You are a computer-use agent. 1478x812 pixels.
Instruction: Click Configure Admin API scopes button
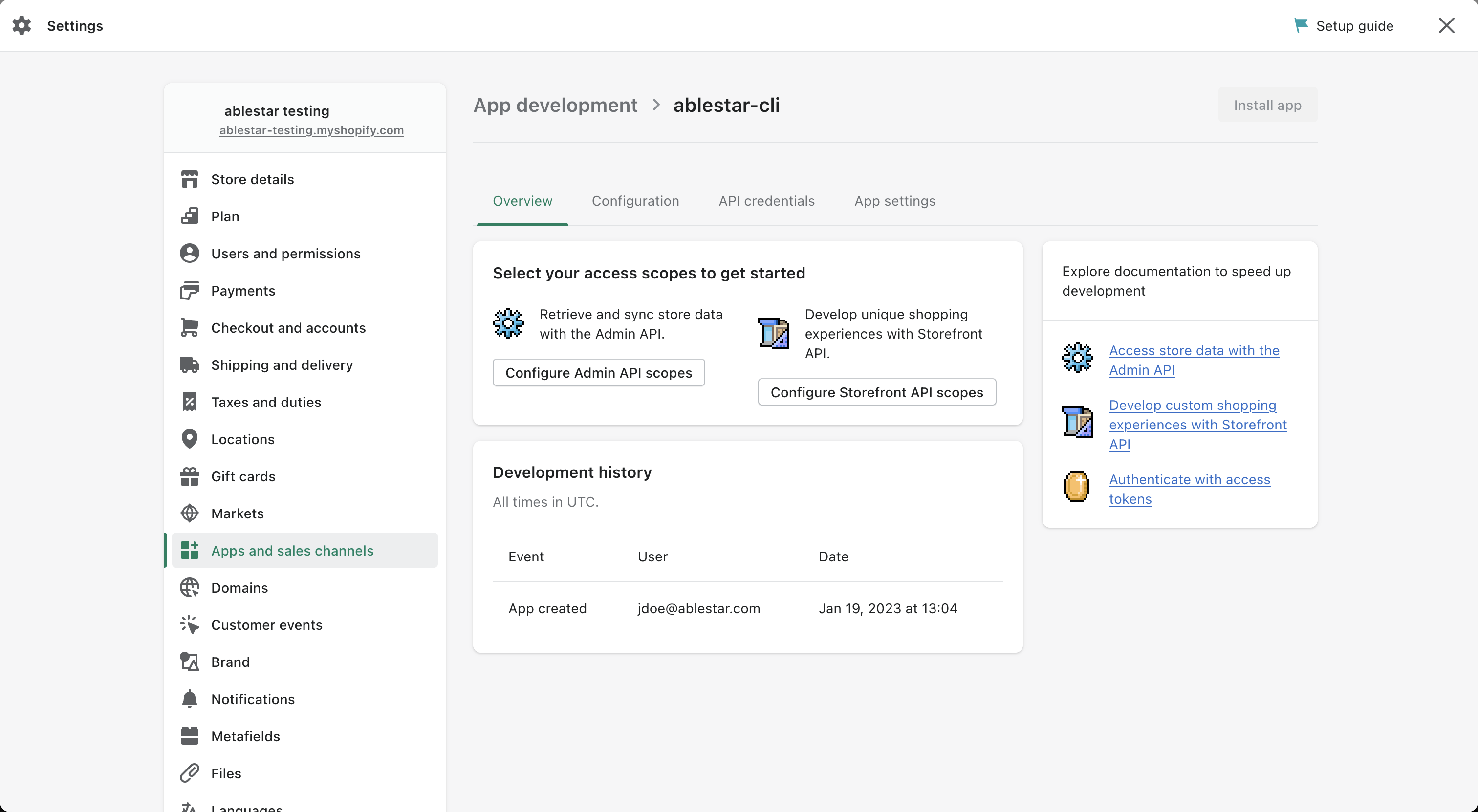[x=599, y=372]
